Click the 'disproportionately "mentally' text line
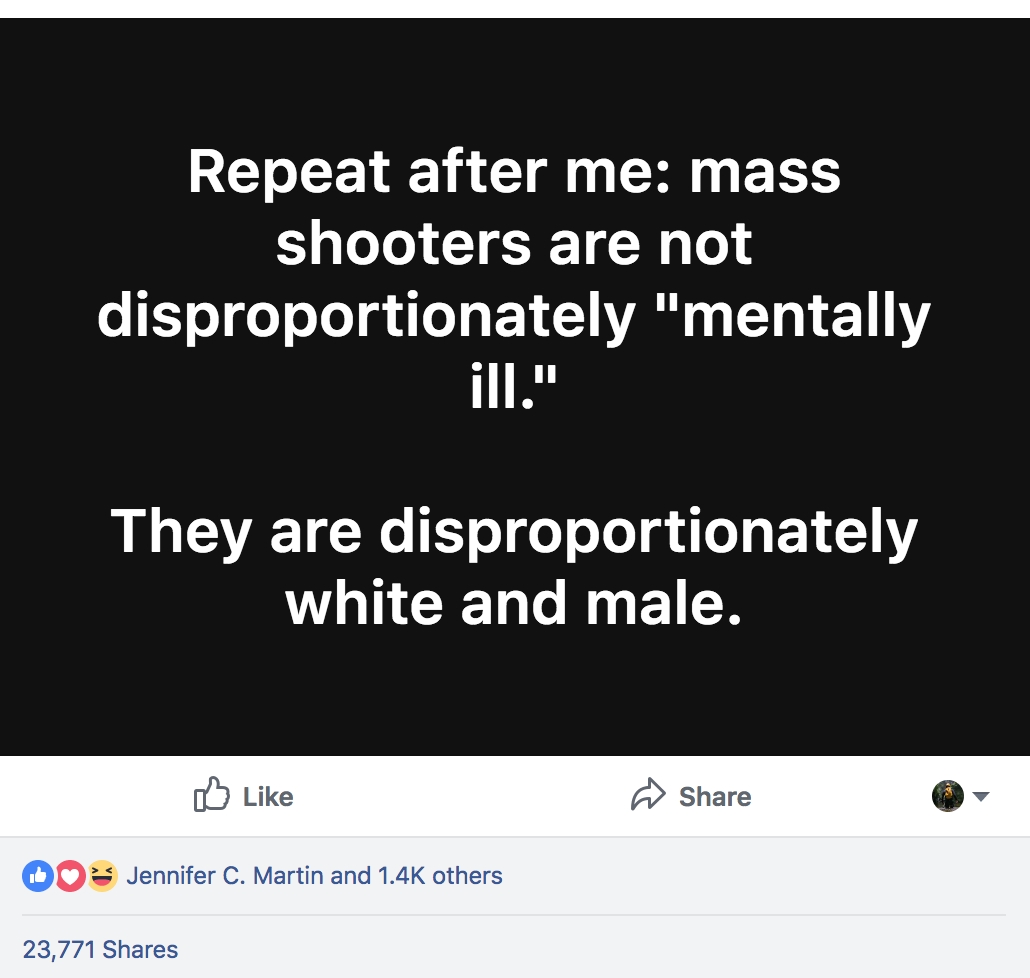This screenshot has width=1030, height=978. click(x=514, y=316)
